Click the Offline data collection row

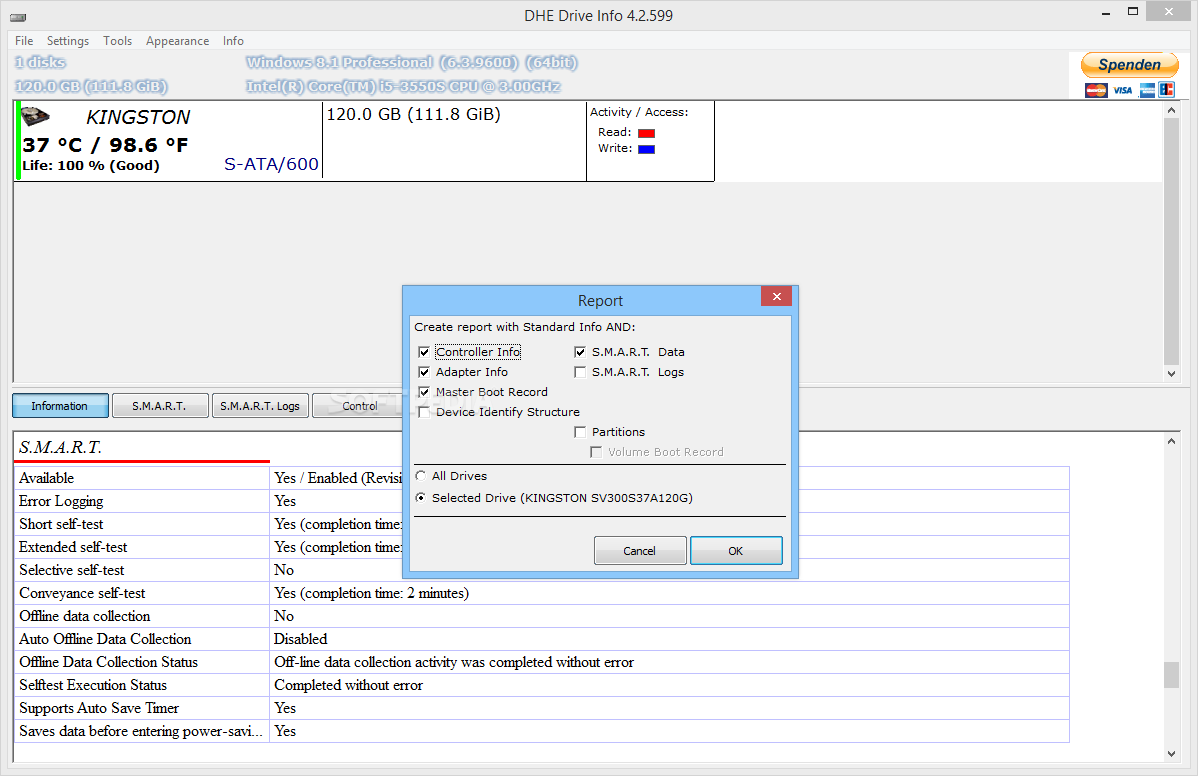[542, 616]
